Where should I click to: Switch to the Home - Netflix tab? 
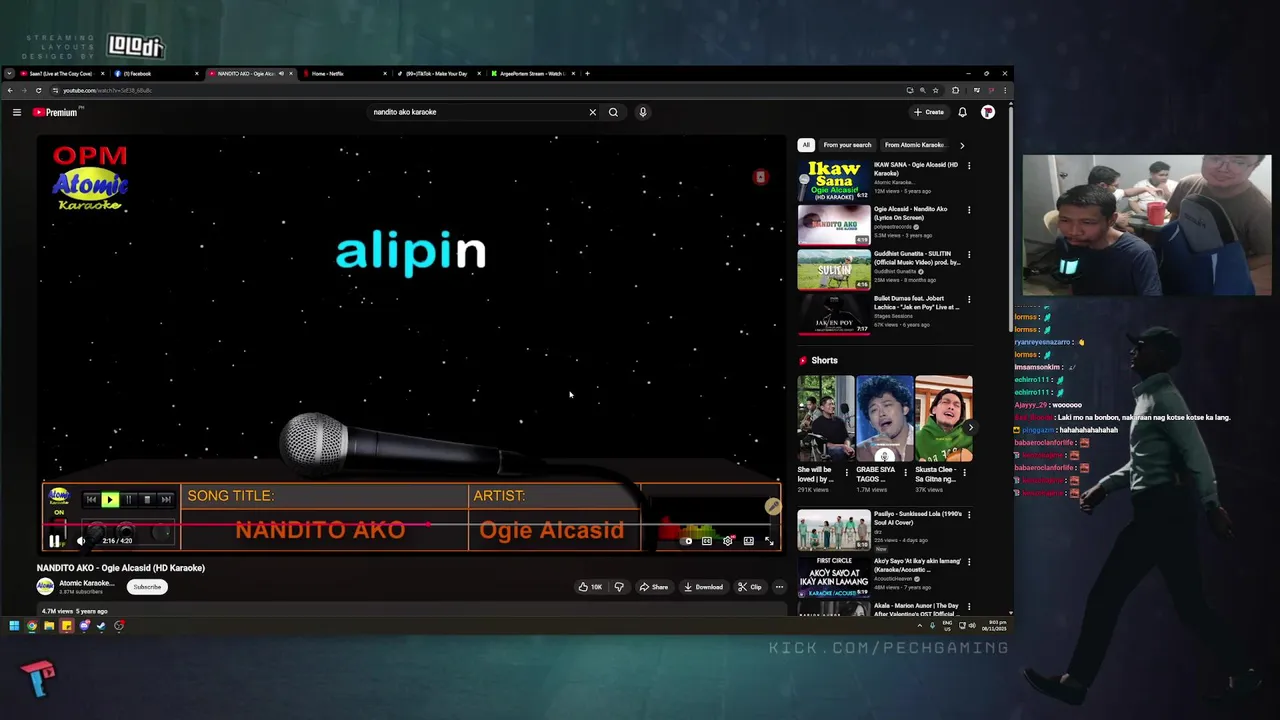coord(345,73)
